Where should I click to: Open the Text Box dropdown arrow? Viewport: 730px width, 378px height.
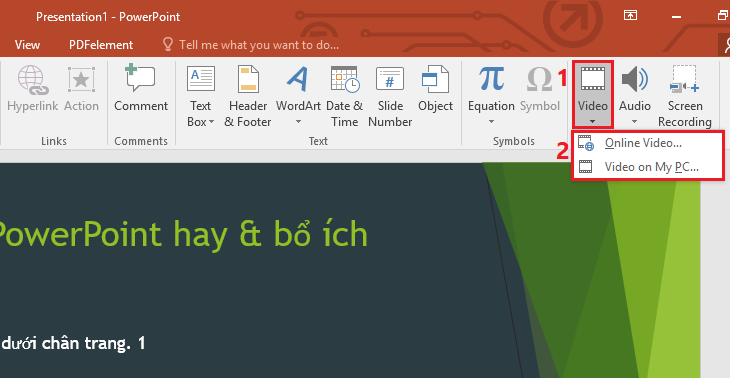(211, 122)
